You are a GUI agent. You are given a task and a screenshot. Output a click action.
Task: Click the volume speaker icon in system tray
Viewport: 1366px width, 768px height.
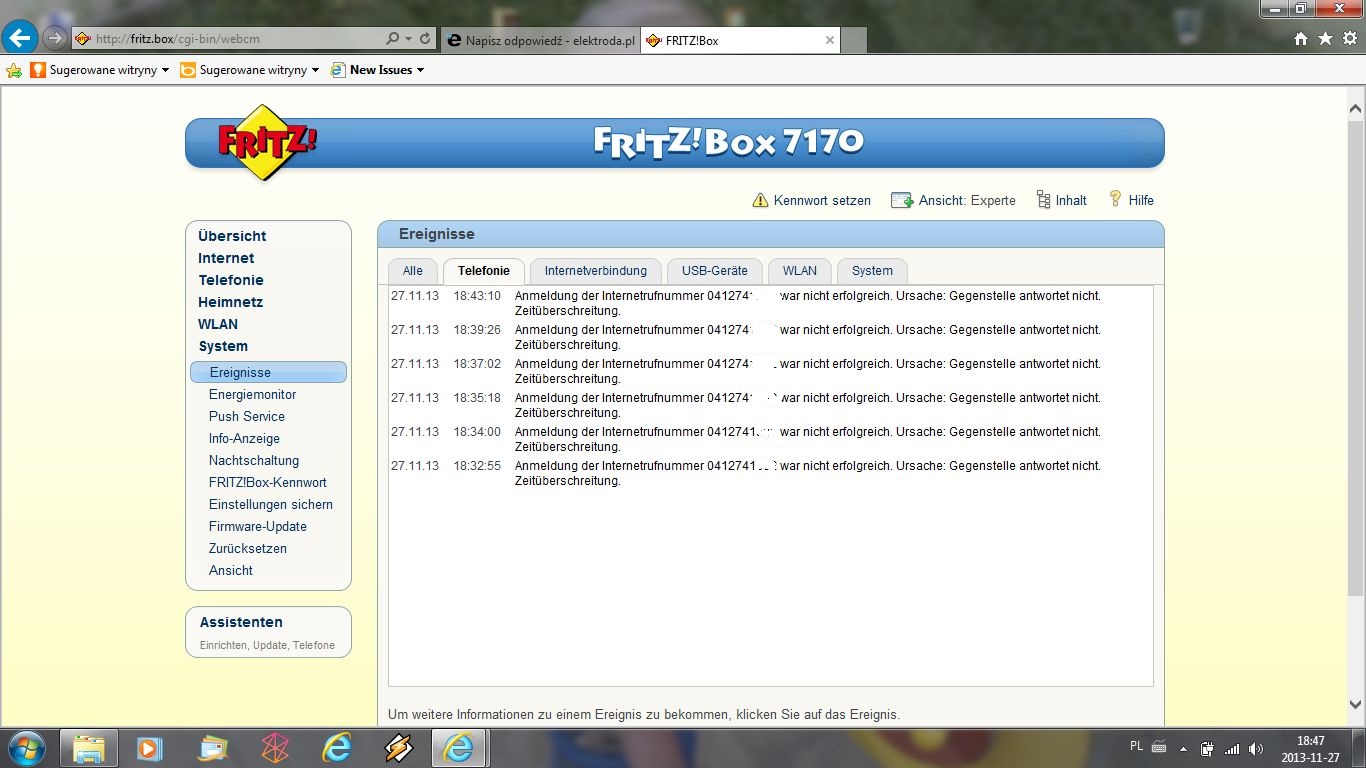coord(1256,748)
